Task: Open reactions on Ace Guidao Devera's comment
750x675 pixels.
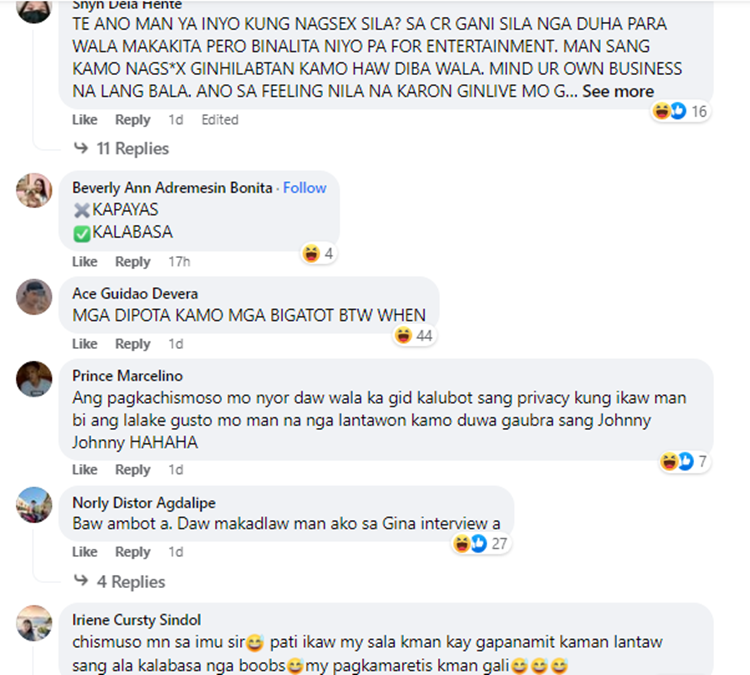Action: click(414, 335)
